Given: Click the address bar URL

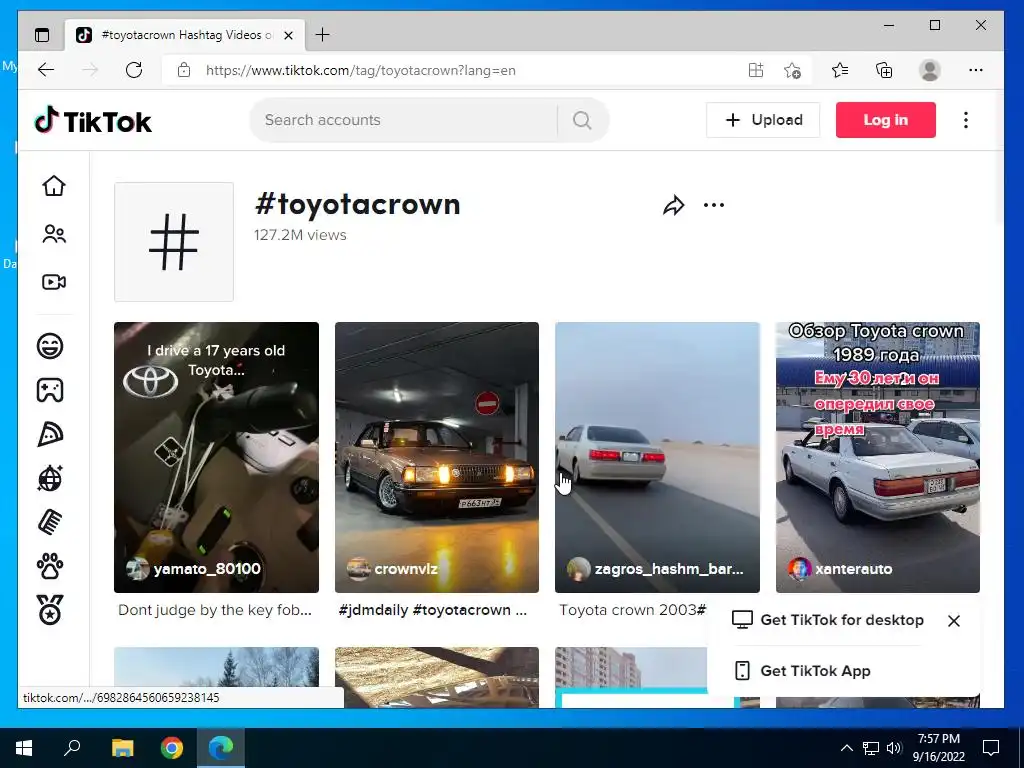Looking at the screenshot, I should coord(360,70).
